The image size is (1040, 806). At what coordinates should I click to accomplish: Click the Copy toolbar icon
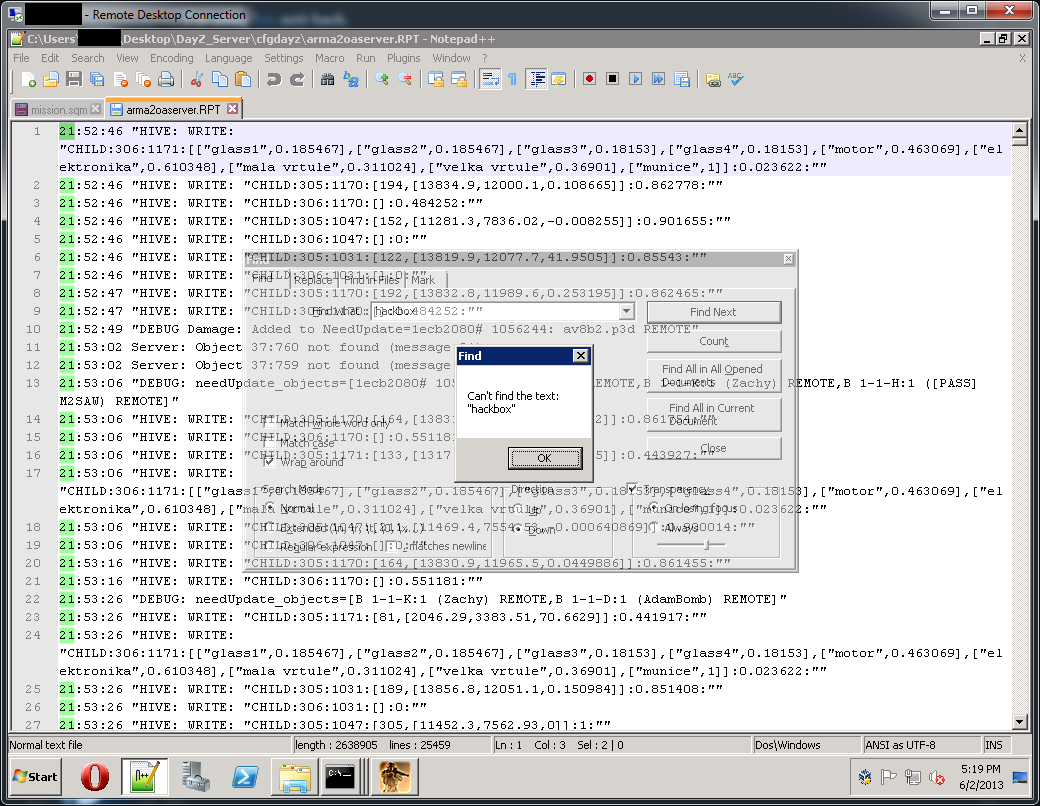tap(220, 80)
